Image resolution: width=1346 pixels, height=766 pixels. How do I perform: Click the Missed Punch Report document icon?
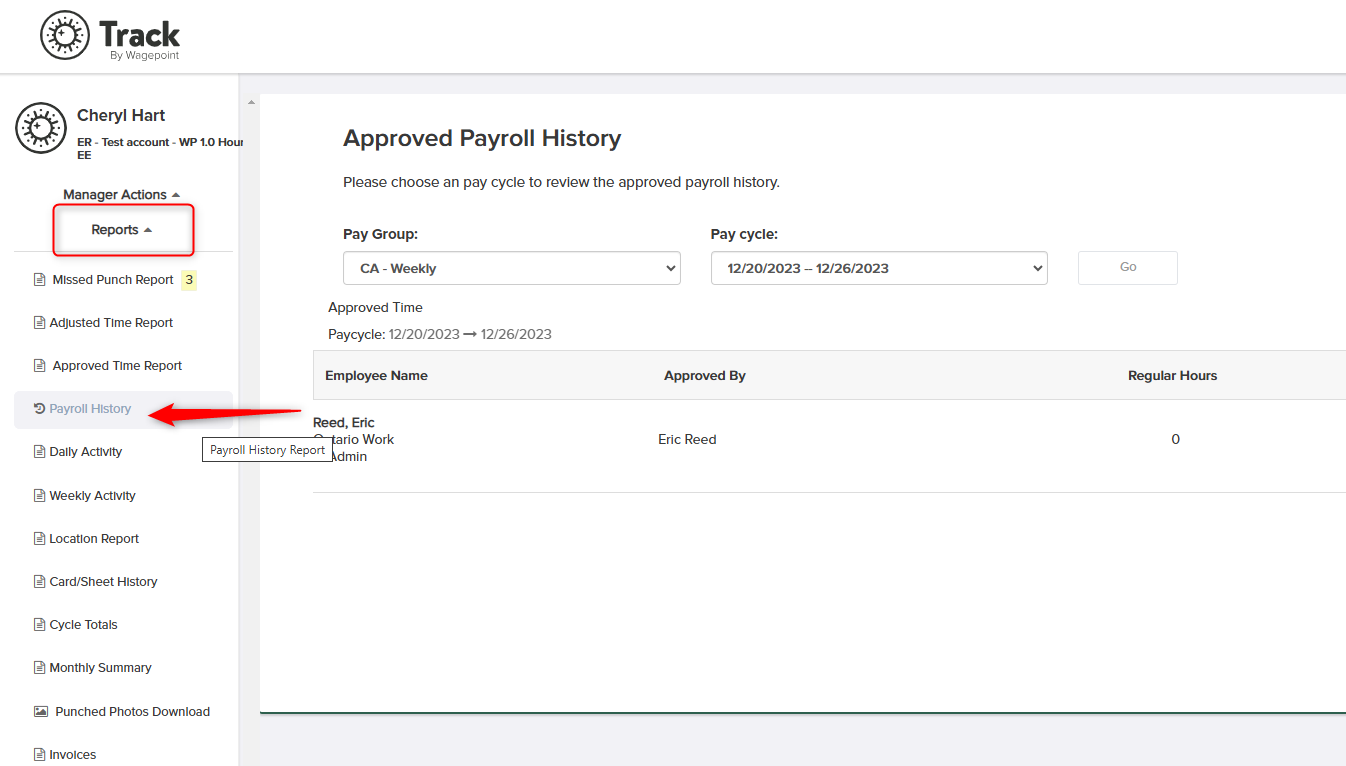point(40,280)
